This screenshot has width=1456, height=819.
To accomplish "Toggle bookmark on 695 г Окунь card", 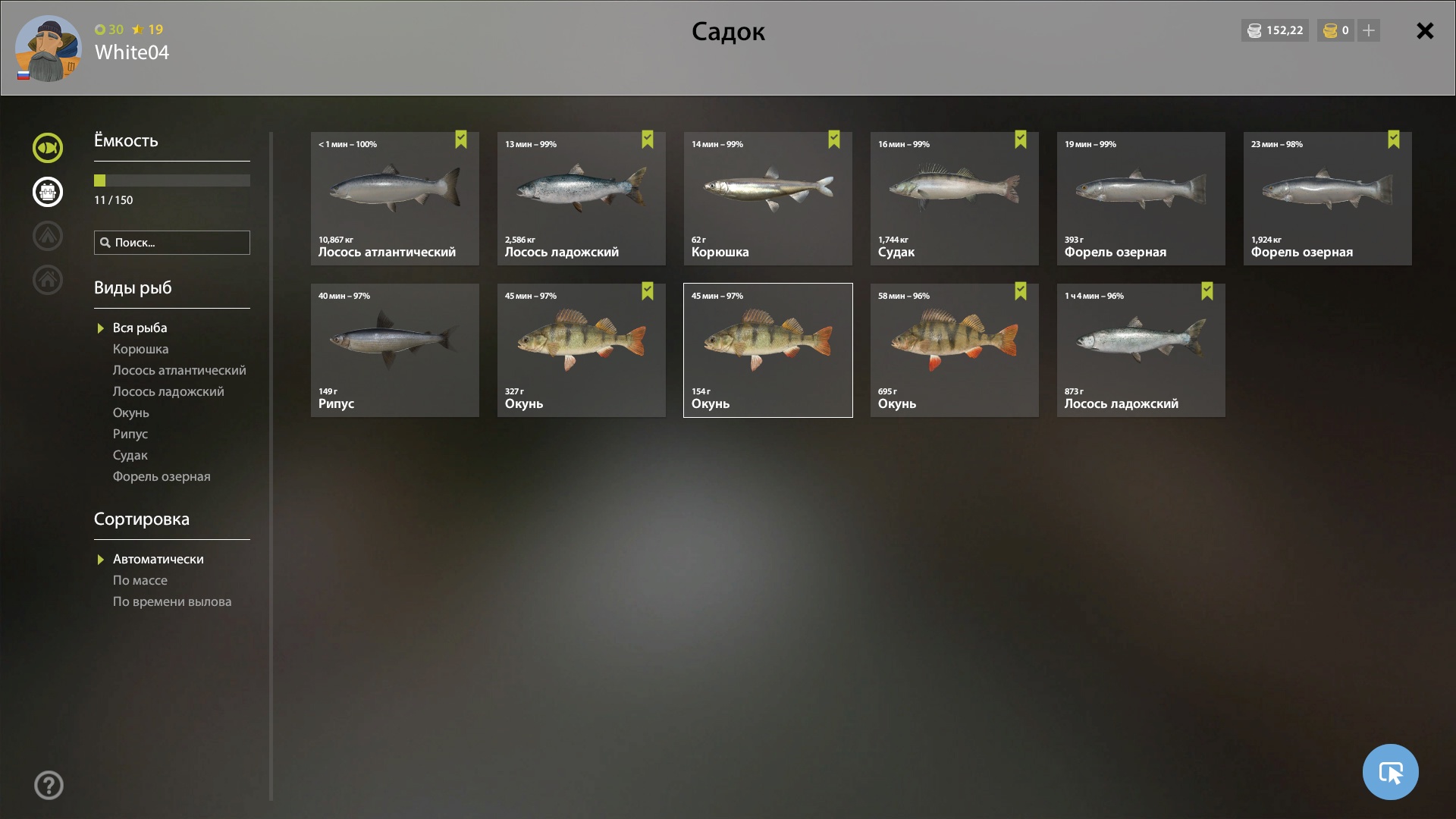I will (1021, 291).
